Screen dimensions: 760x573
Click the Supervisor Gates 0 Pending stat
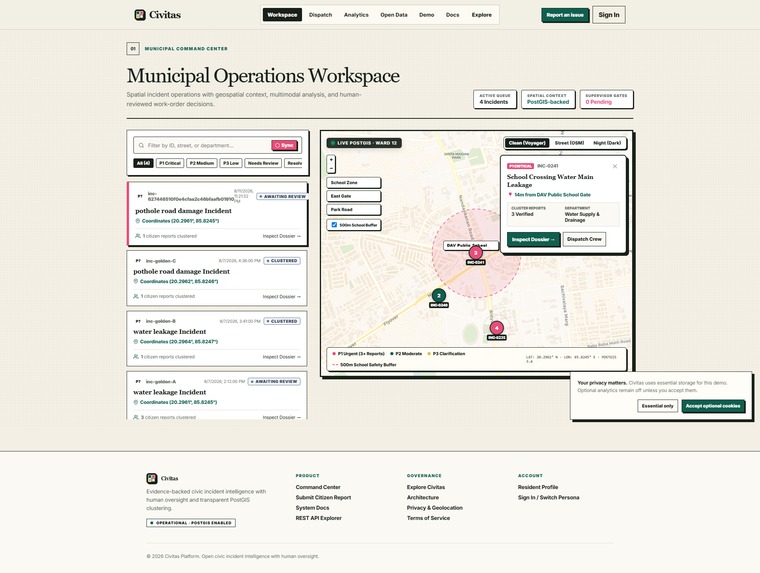(606, 99)
